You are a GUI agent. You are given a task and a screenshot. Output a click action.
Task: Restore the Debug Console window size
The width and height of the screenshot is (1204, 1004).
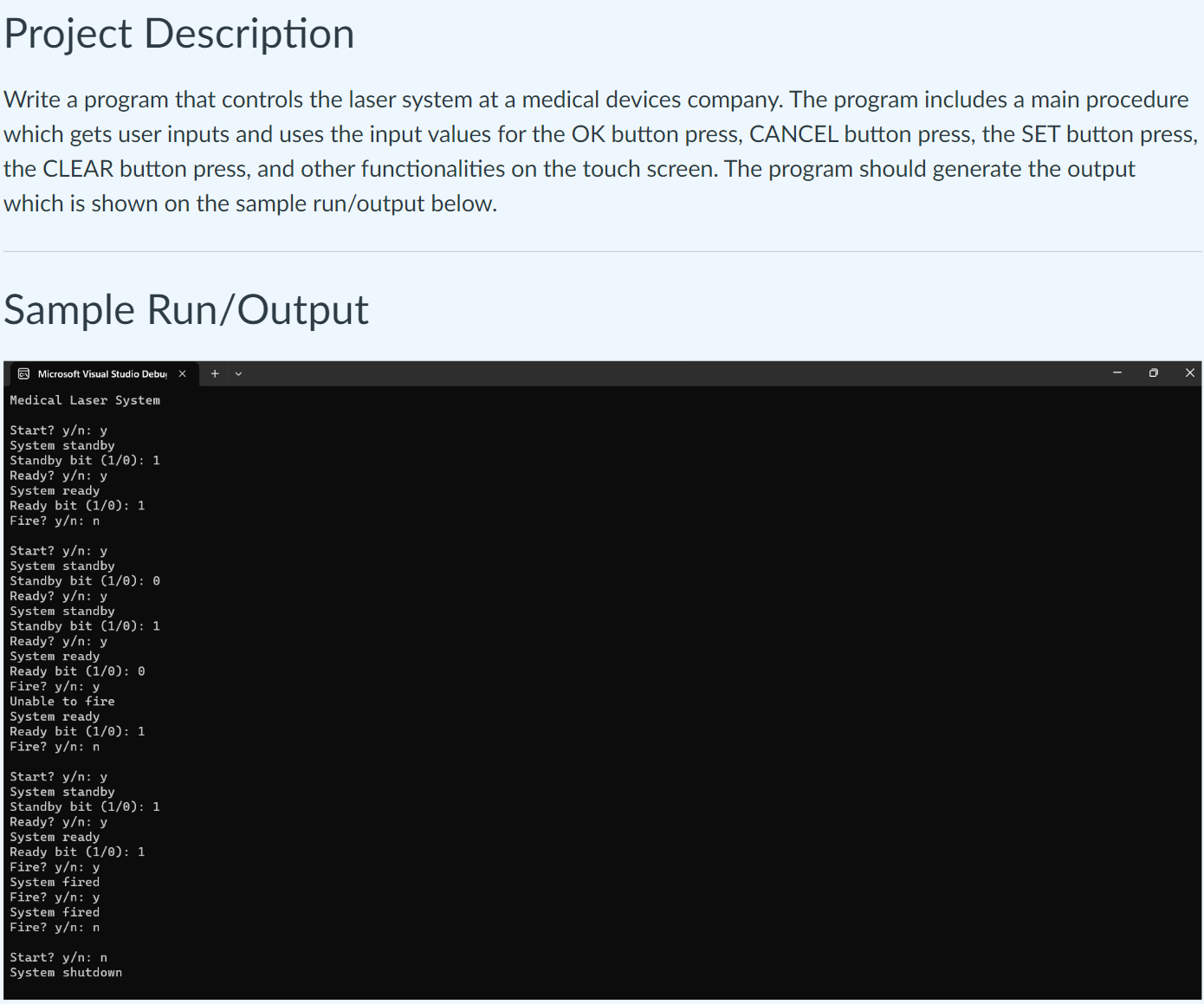point(1153,372)
